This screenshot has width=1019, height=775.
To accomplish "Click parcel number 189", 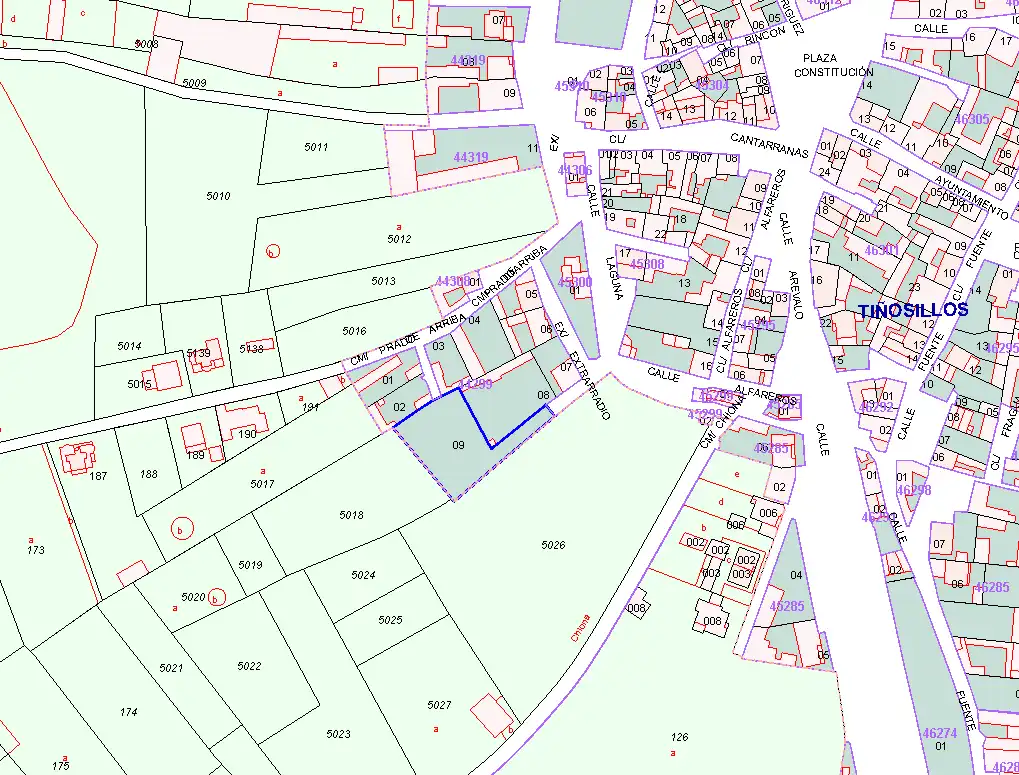I will 196,455.
